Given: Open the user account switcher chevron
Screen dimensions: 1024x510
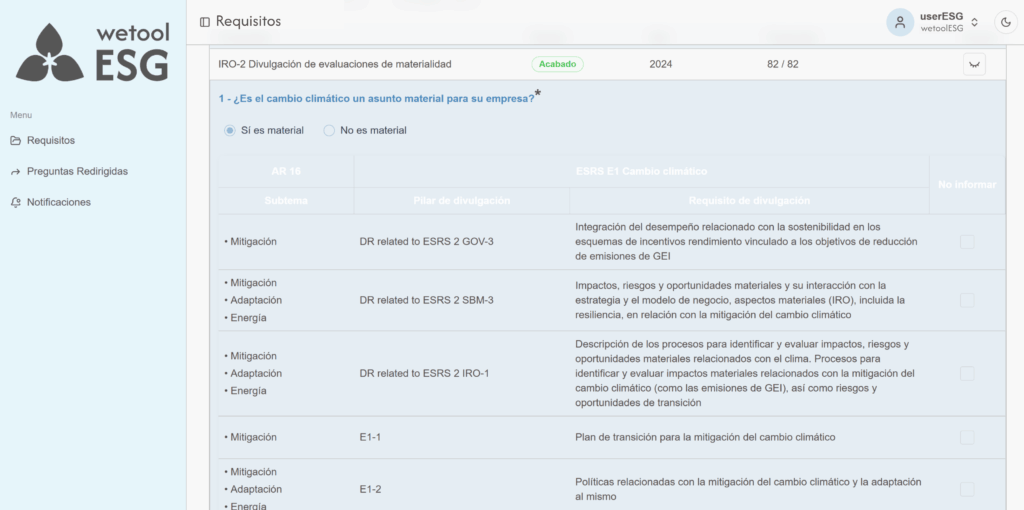Looking at the screenshot, I should [974, 22].
